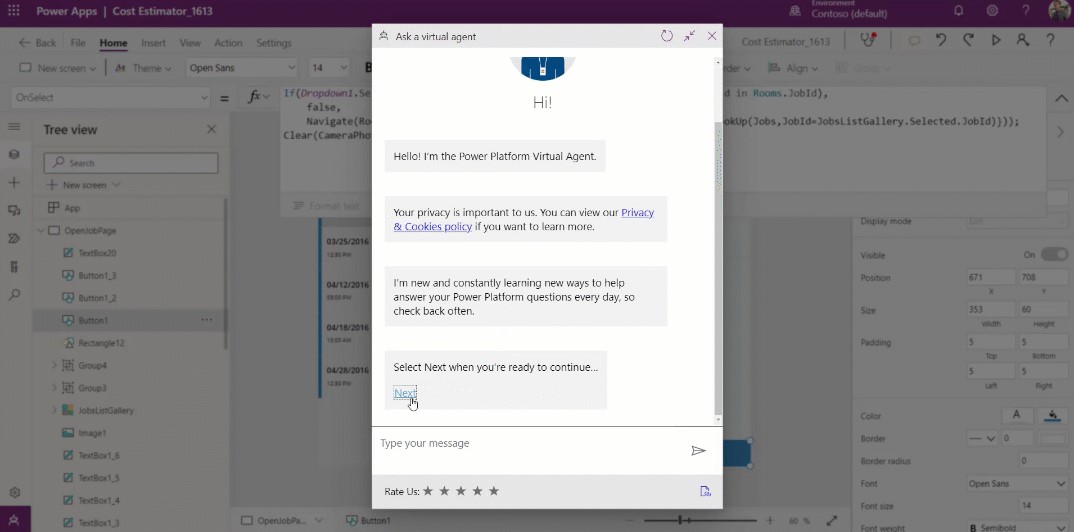Expand the formula bar chevron
1074x532 pixels.
1061,99
